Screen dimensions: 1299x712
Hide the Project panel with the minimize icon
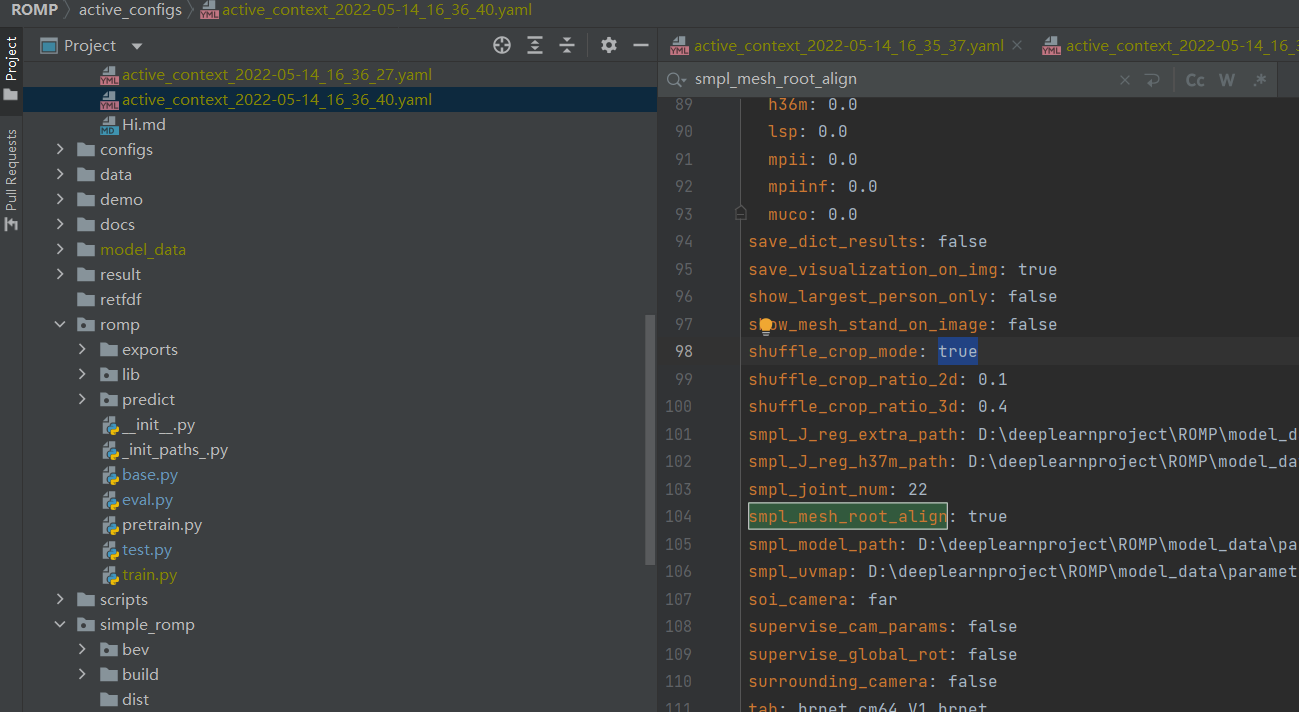(640, 45)
